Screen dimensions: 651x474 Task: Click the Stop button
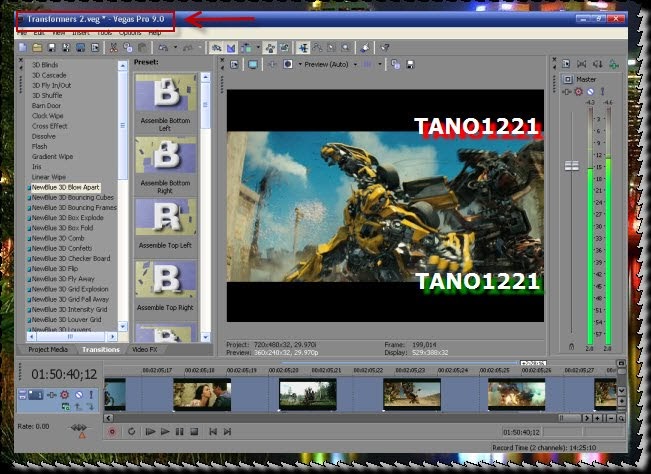tap(194, 432)
